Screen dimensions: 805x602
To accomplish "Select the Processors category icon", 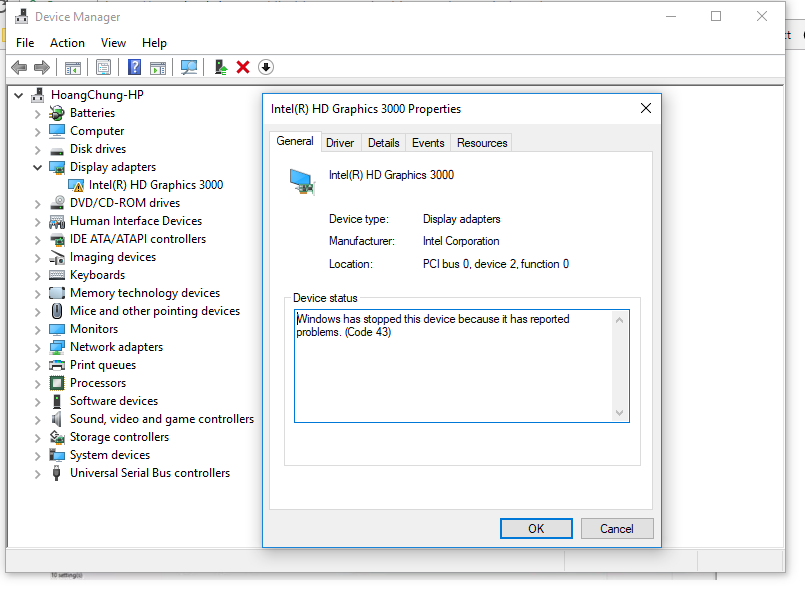I will click(x=57, y=383).
